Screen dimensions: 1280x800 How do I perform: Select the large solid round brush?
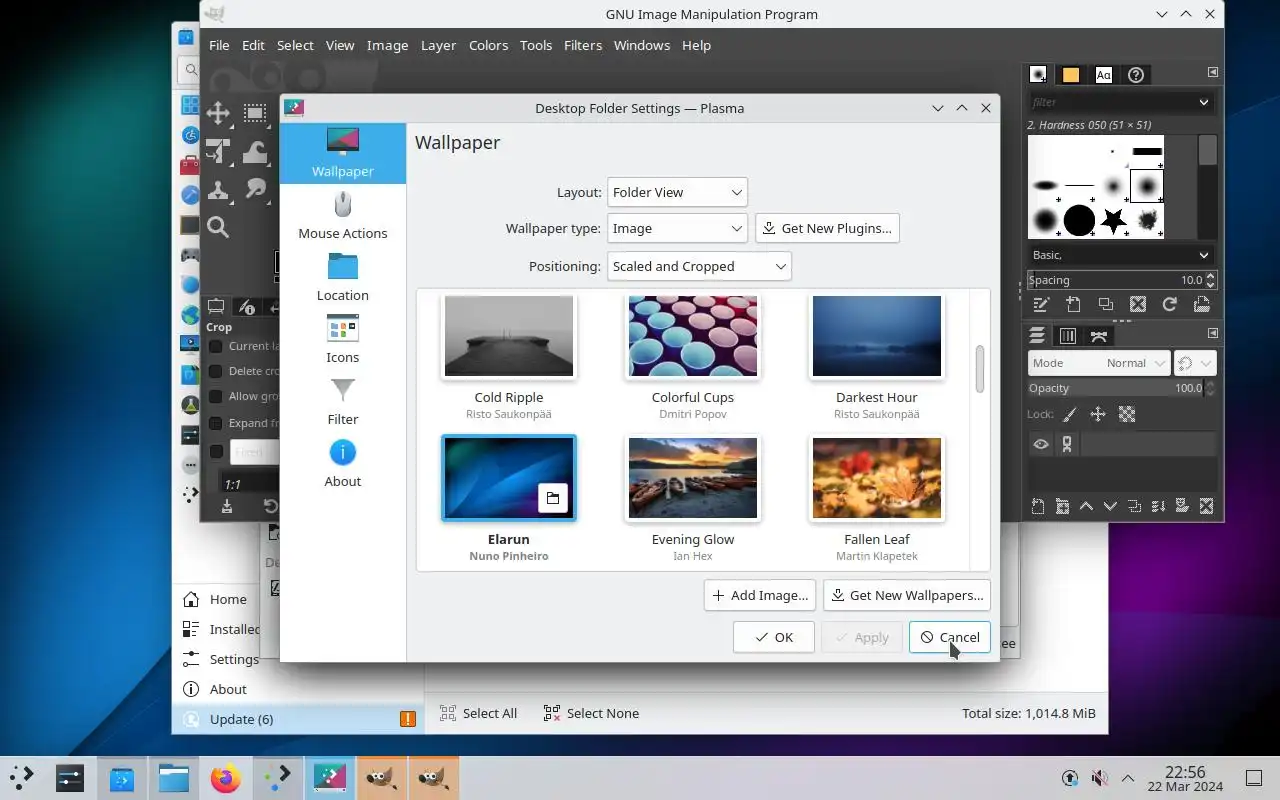[1079, 220]
